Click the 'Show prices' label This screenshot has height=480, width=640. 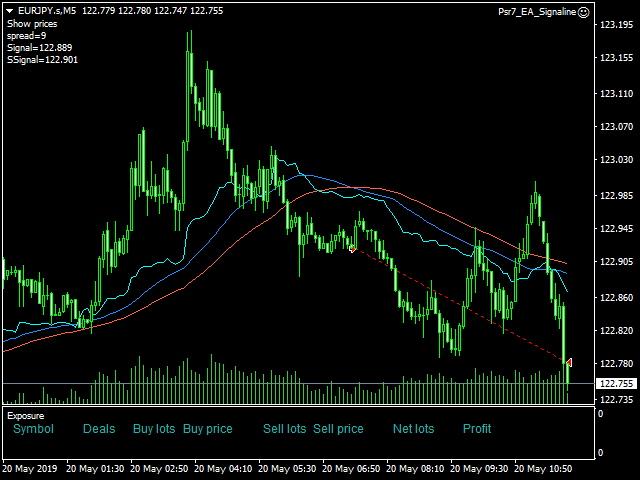[32, 24]
